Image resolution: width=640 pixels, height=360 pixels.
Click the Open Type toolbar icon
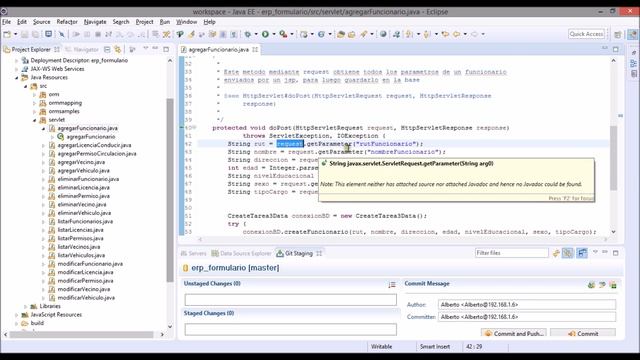point(341,34)
